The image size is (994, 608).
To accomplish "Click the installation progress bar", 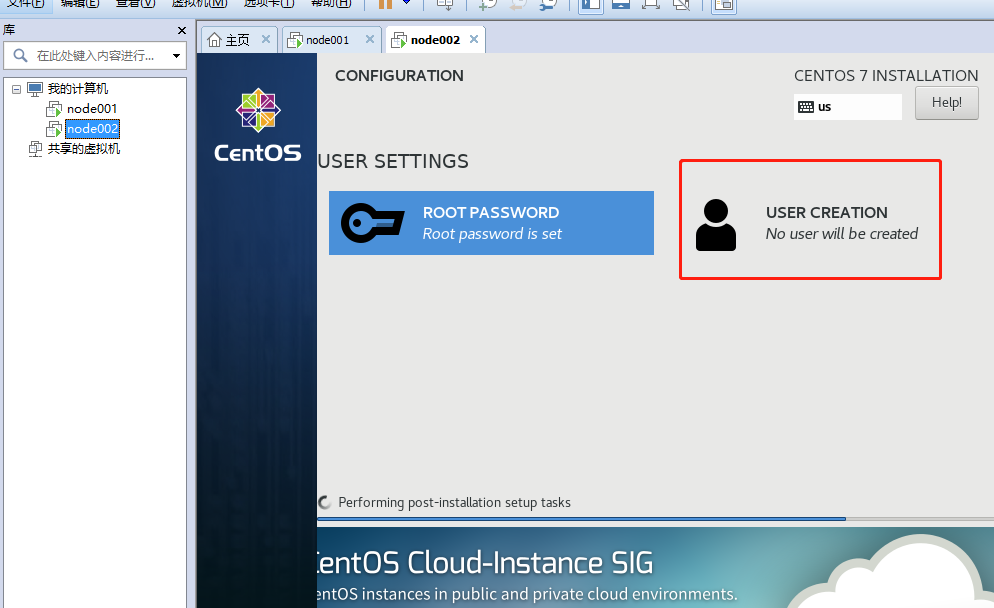I will click(580, 519).
